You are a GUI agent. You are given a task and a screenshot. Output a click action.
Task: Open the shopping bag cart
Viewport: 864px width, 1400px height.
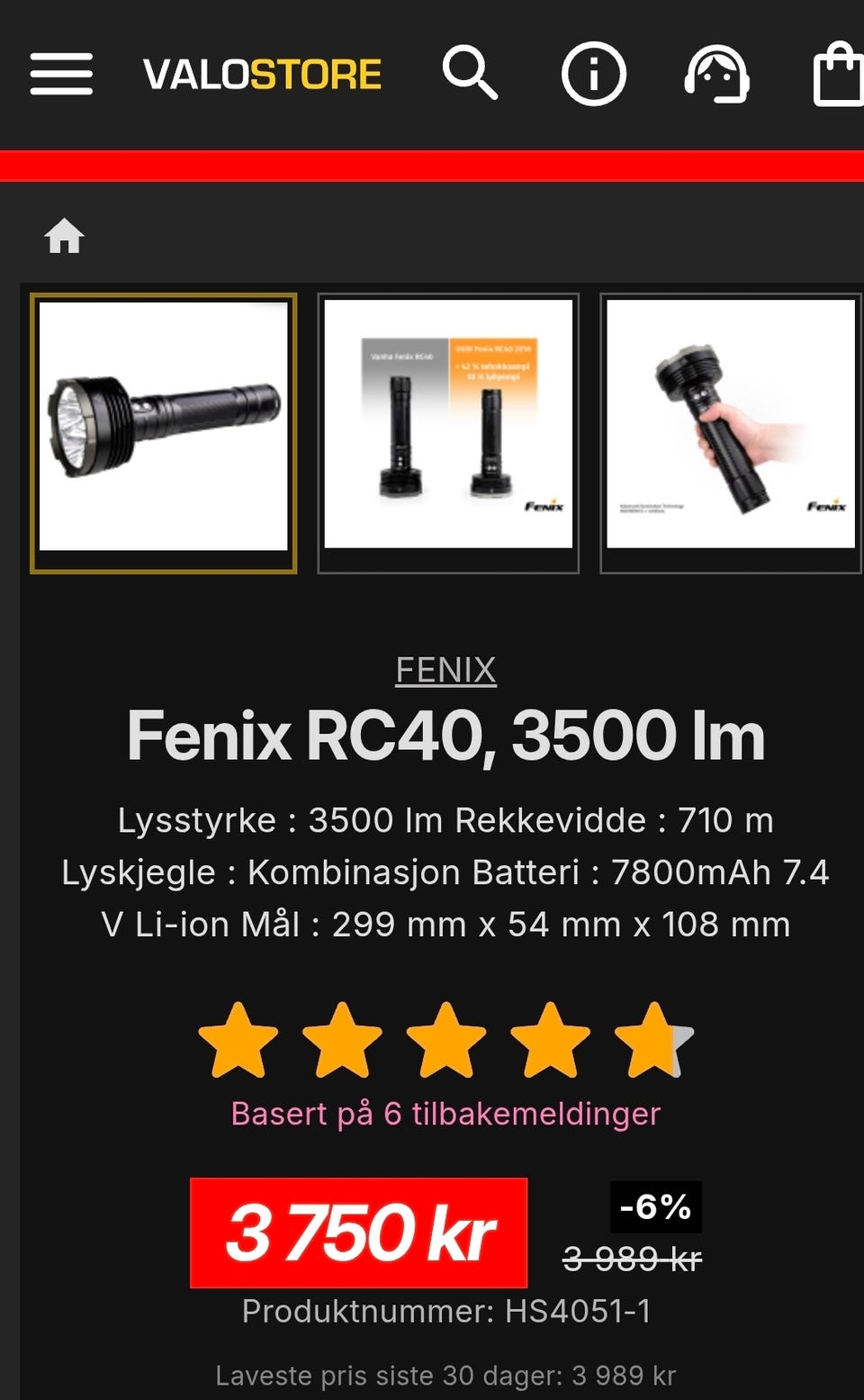[839, 74]
